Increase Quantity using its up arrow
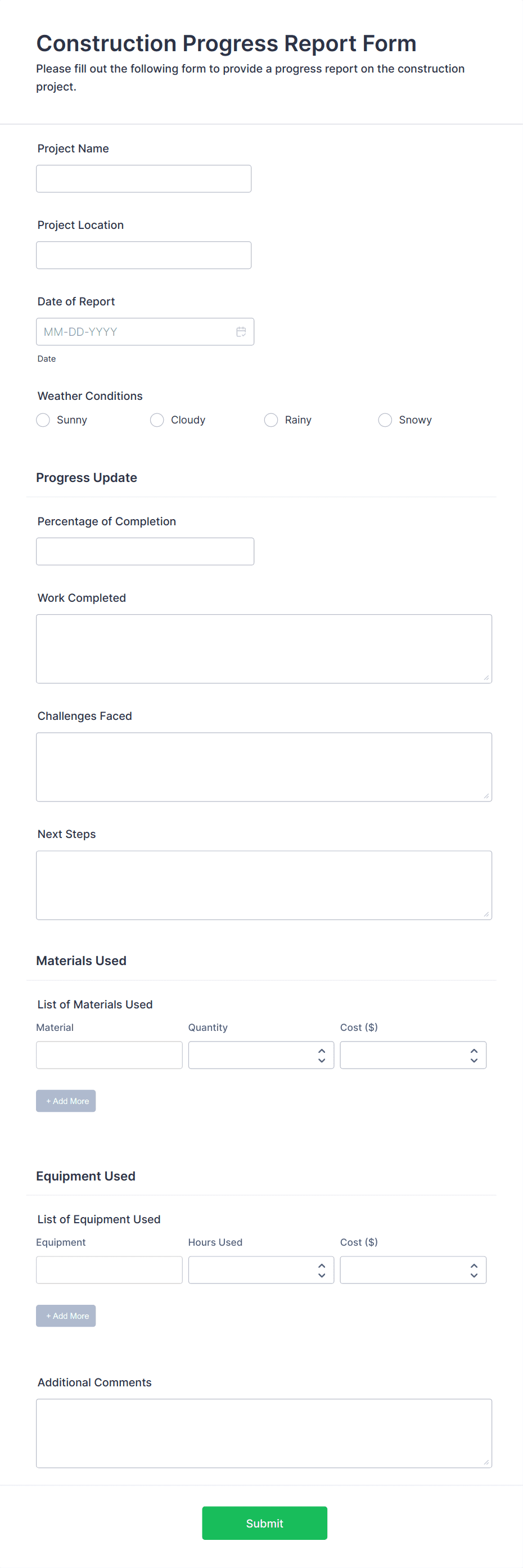 pyautogui.click(x=322, y=1050)
